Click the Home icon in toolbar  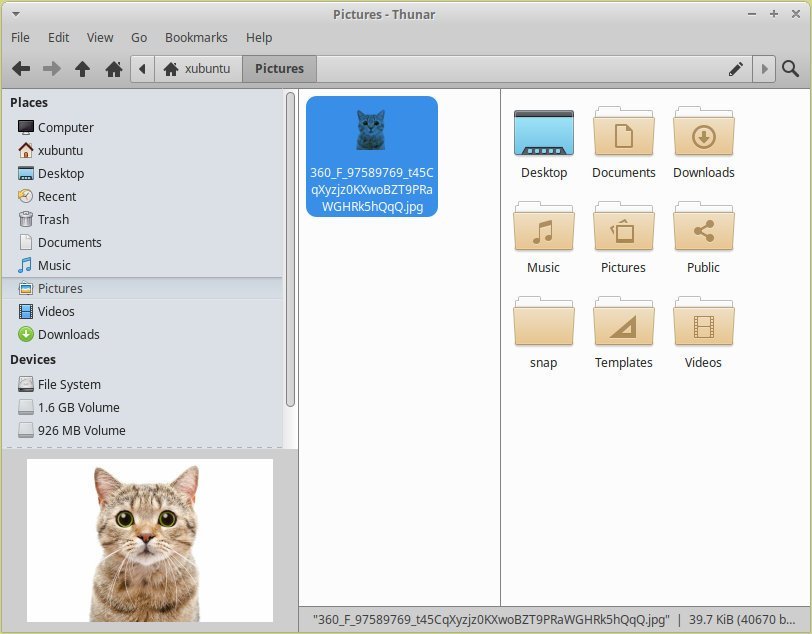tap(114, 69)
